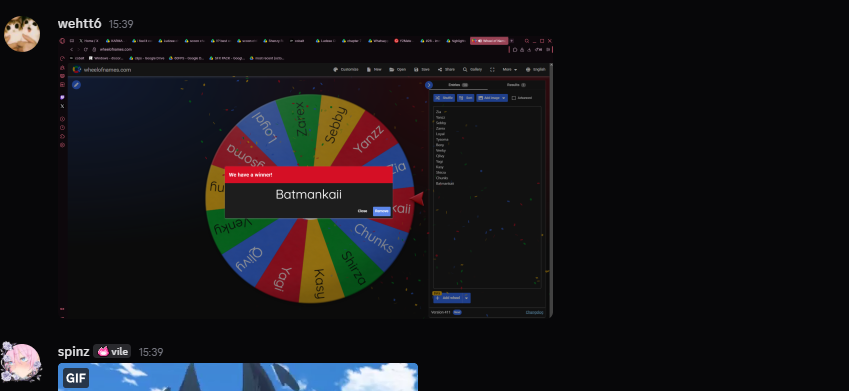The height and width of the screenshot is (391, 849).
Task: Click the Twitch icon in browser sidebar
Action: [x=62, y=97]
